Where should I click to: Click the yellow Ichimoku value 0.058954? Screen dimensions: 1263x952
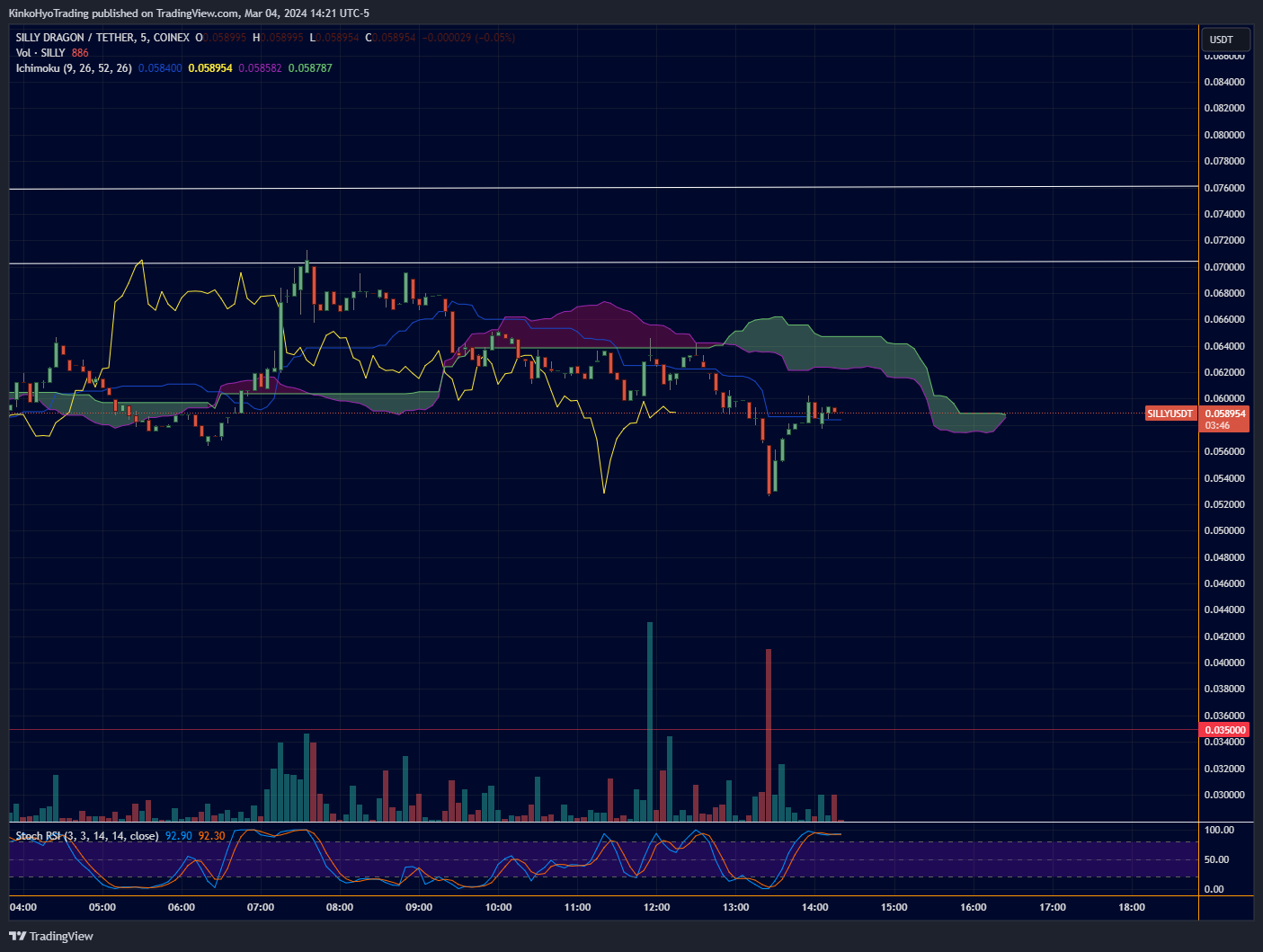pos(210,68)
